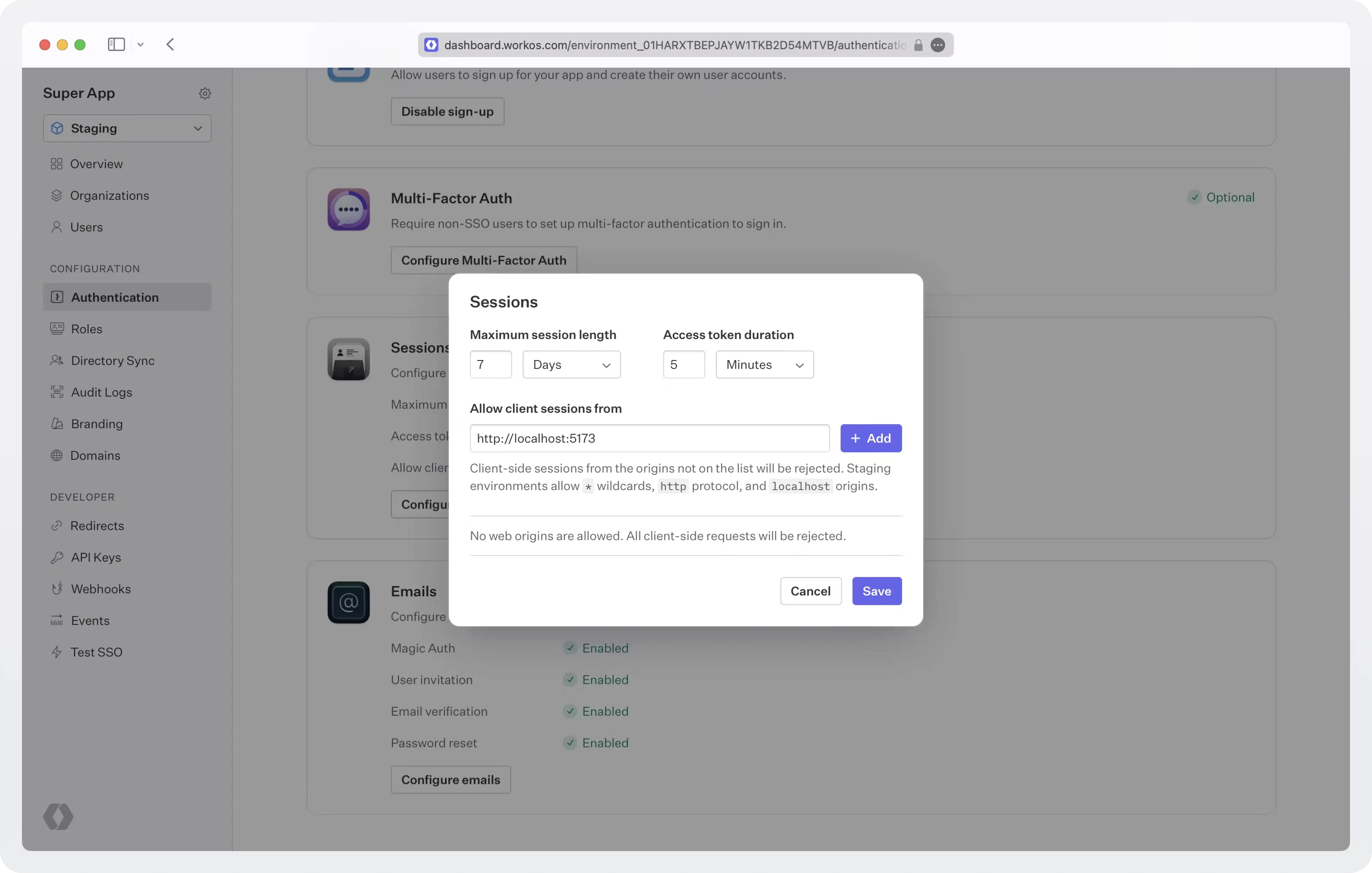Go back with browser back arrow
The width and height of the screenshot is (1372, 873).
pyautogui.click(x=170, y=44)
